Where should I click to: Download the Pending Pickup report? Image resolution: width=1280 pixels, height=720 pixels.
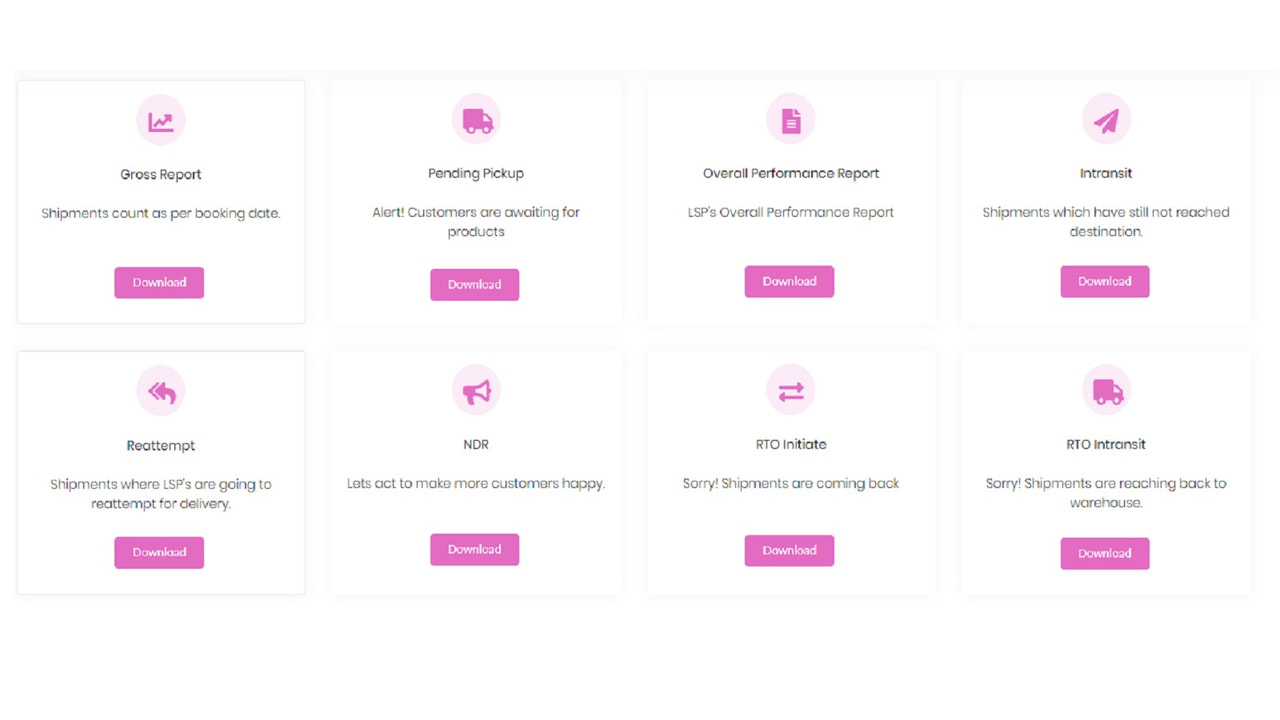click(x=474, y=284)
